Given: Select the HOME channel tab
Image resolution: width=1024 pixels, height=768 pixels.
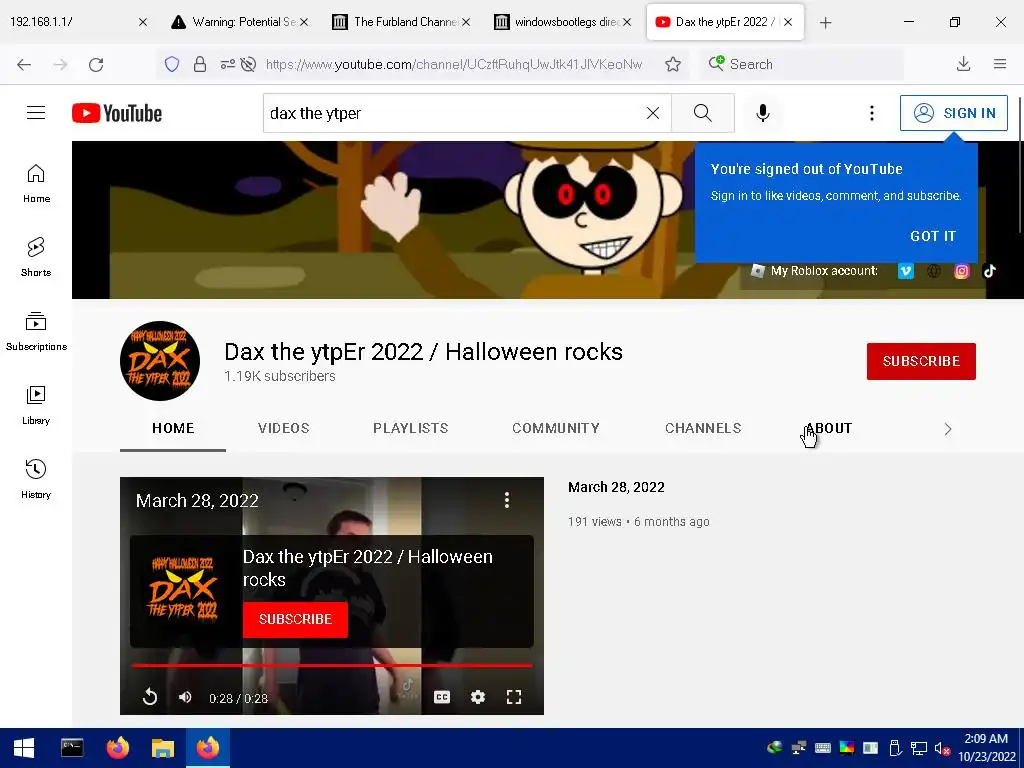Looking at the screenshot, I should coord(173,428).
